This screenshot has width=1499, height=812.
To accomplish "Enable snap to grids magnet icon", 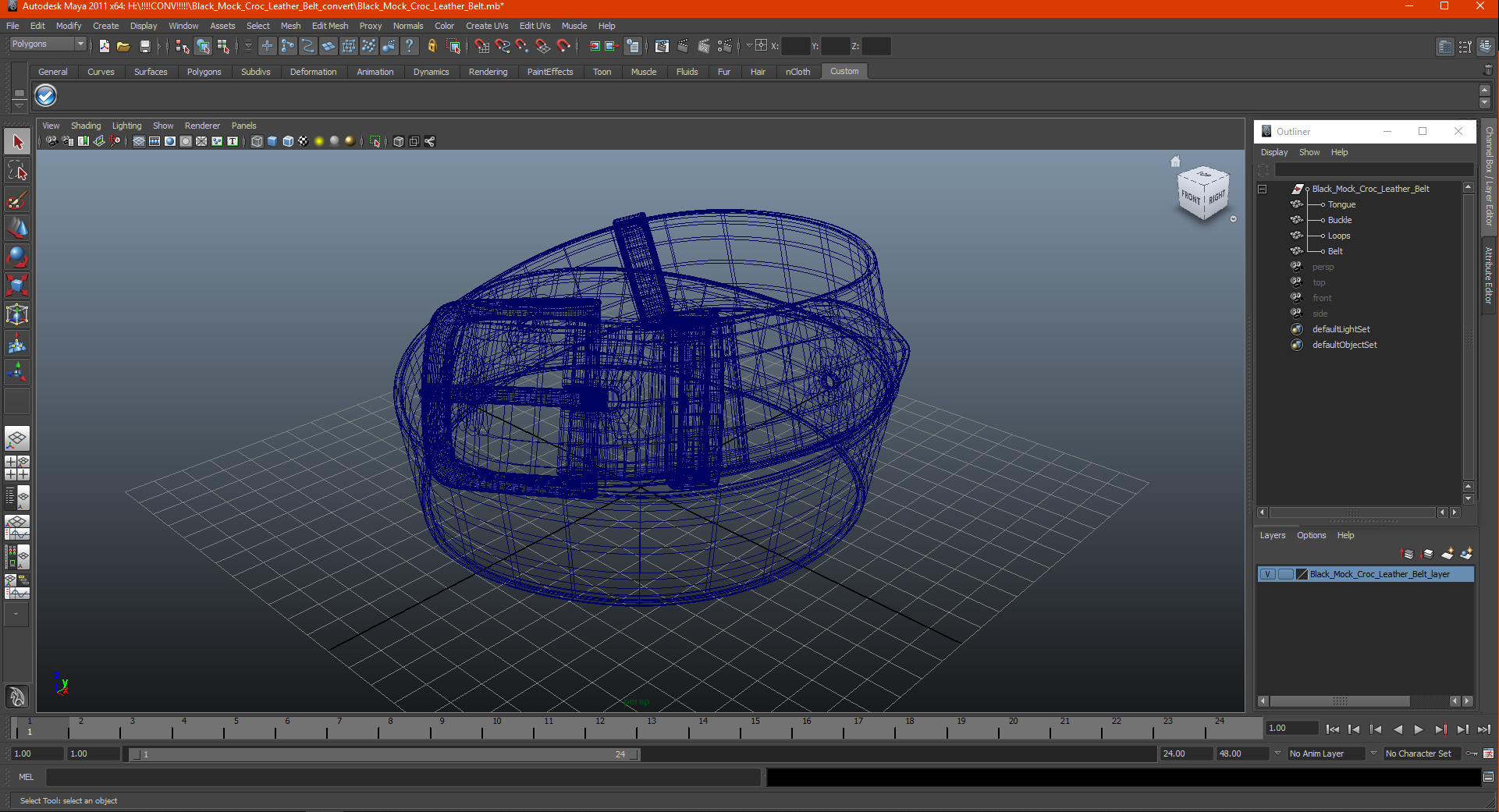I will [482, 46].
